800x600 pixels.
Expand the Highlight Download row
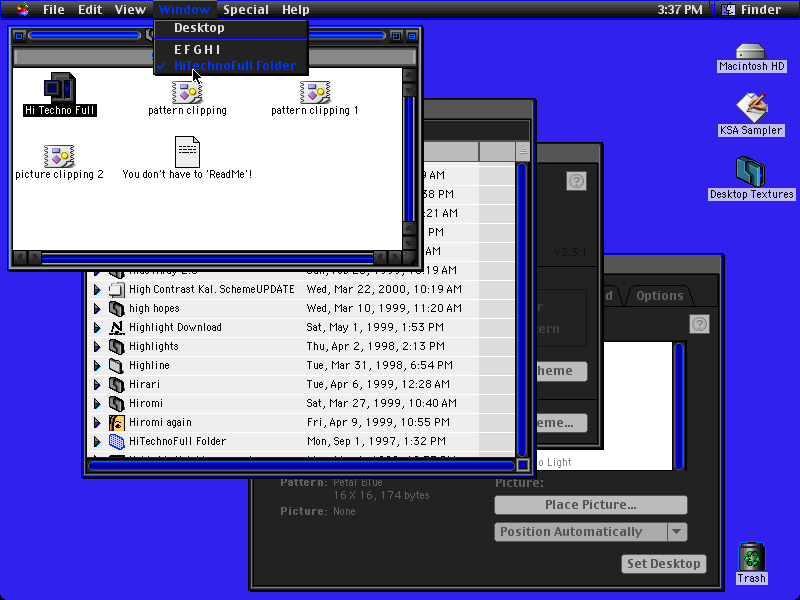[97, 327]
